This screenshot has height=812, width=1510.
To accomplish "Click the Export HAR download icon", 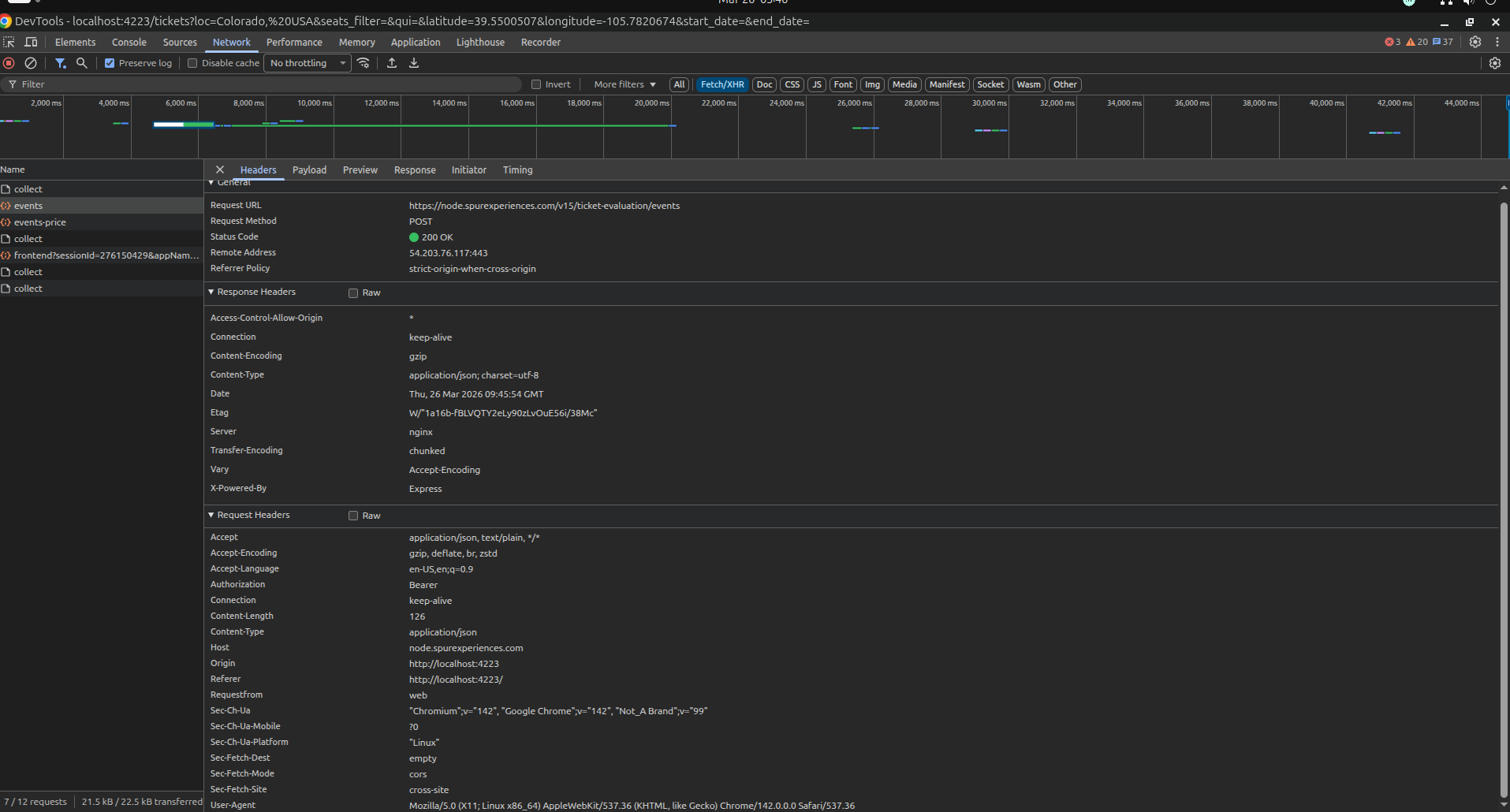I will 414,63.
